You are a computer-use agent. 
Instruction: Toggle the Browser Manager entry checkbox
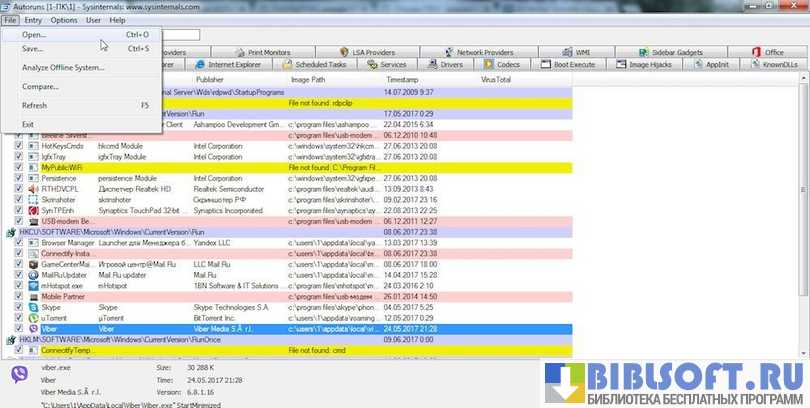click(19, 242)
